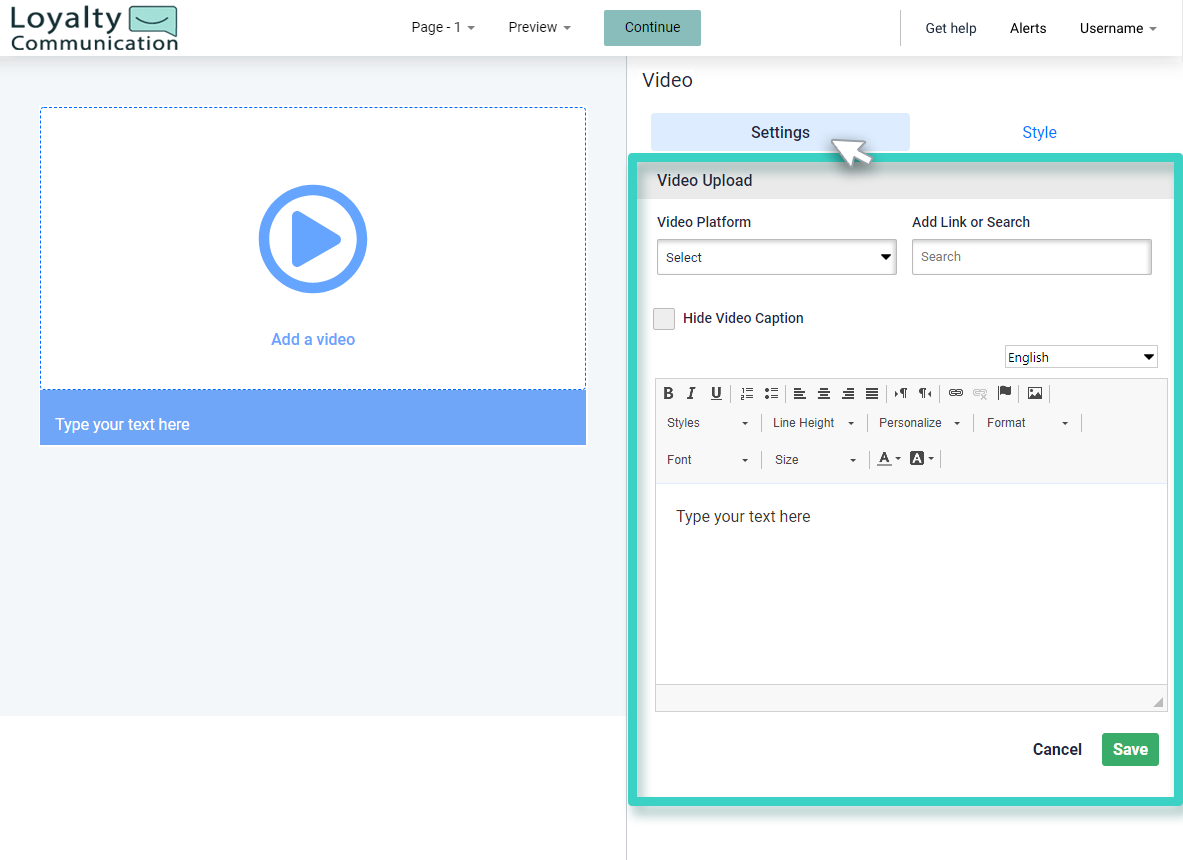Viewport: 1183px width, 860px height.
Task: Insert a numbered list
Action: coord(746,393)
